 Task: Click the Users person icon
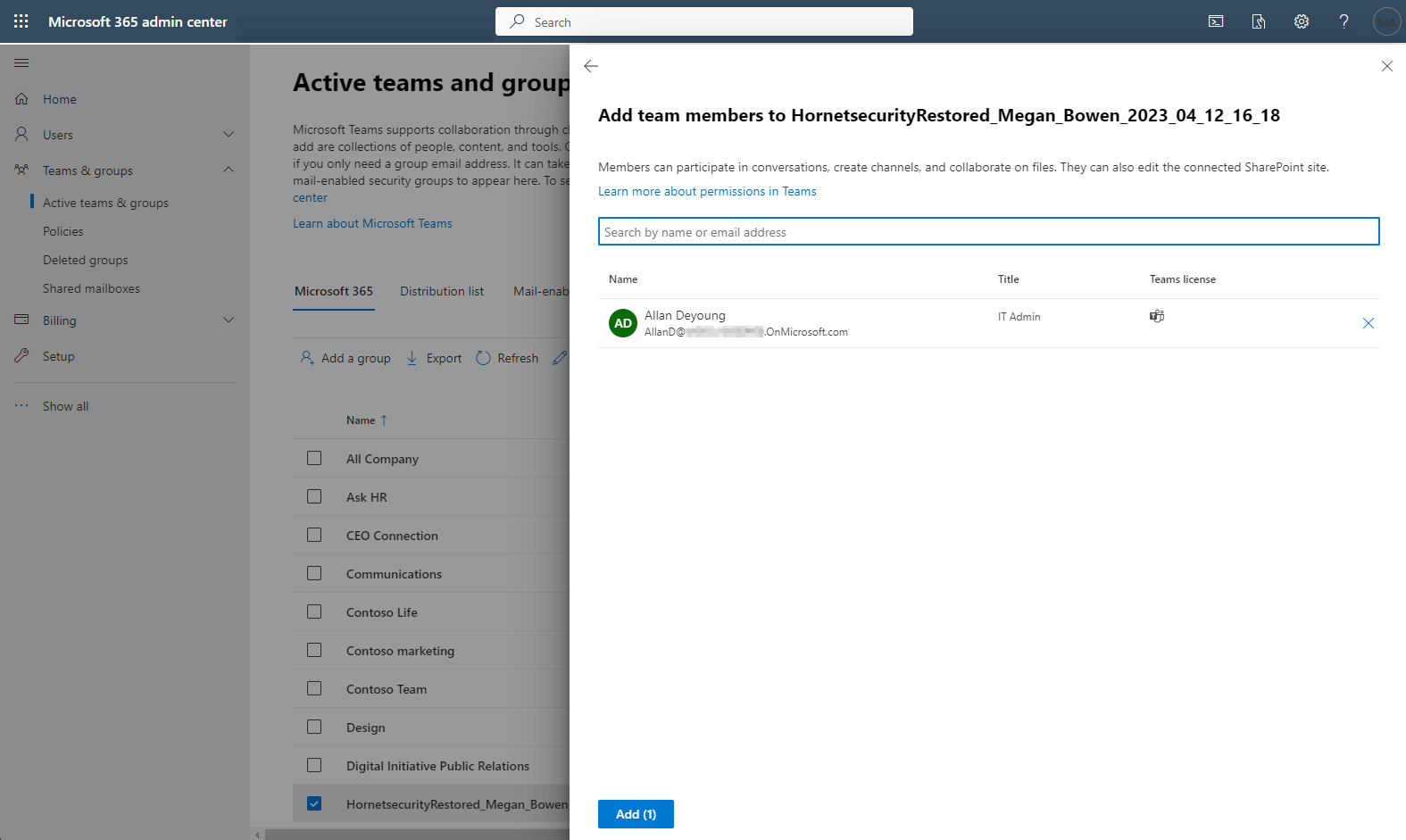coord(21,135)
